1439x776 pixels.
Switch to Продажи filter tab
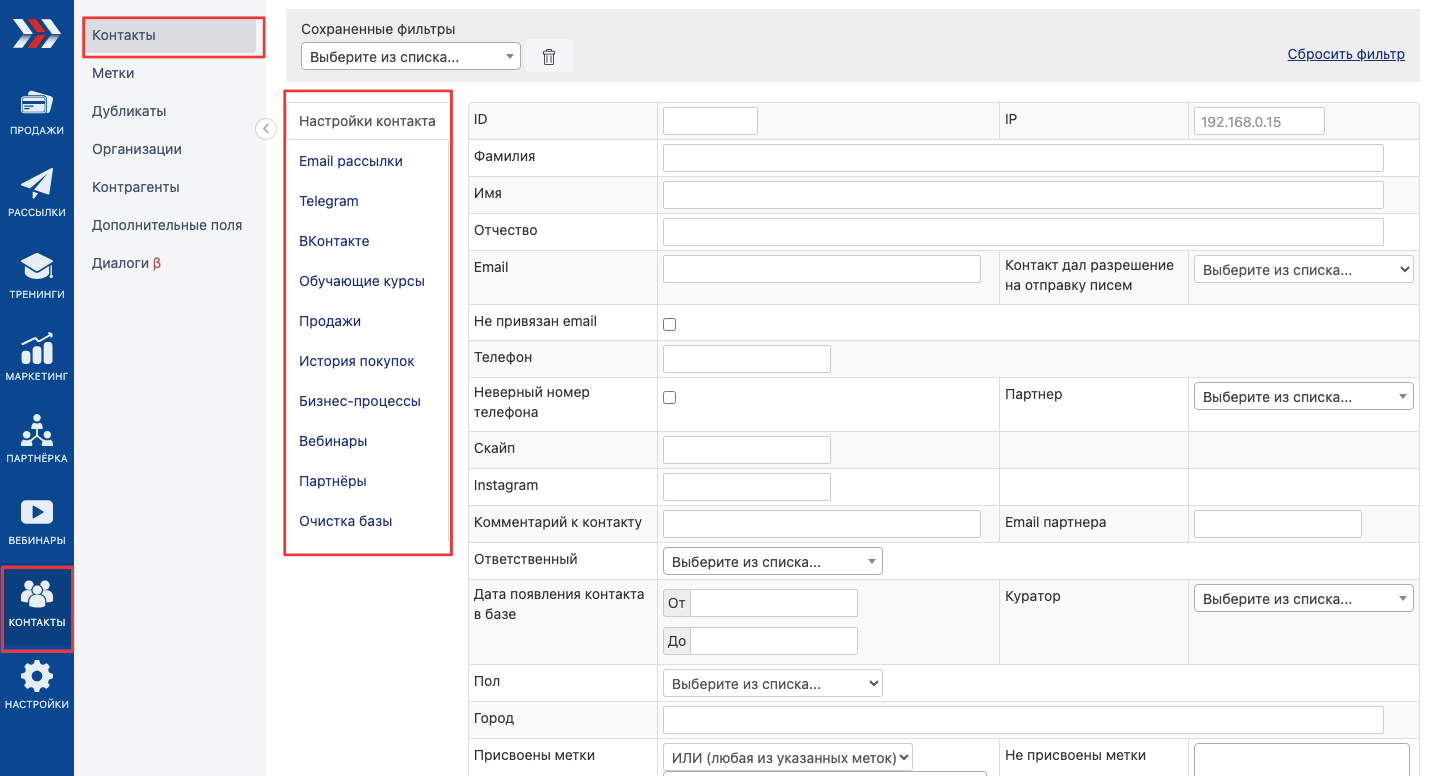point(330,321)
